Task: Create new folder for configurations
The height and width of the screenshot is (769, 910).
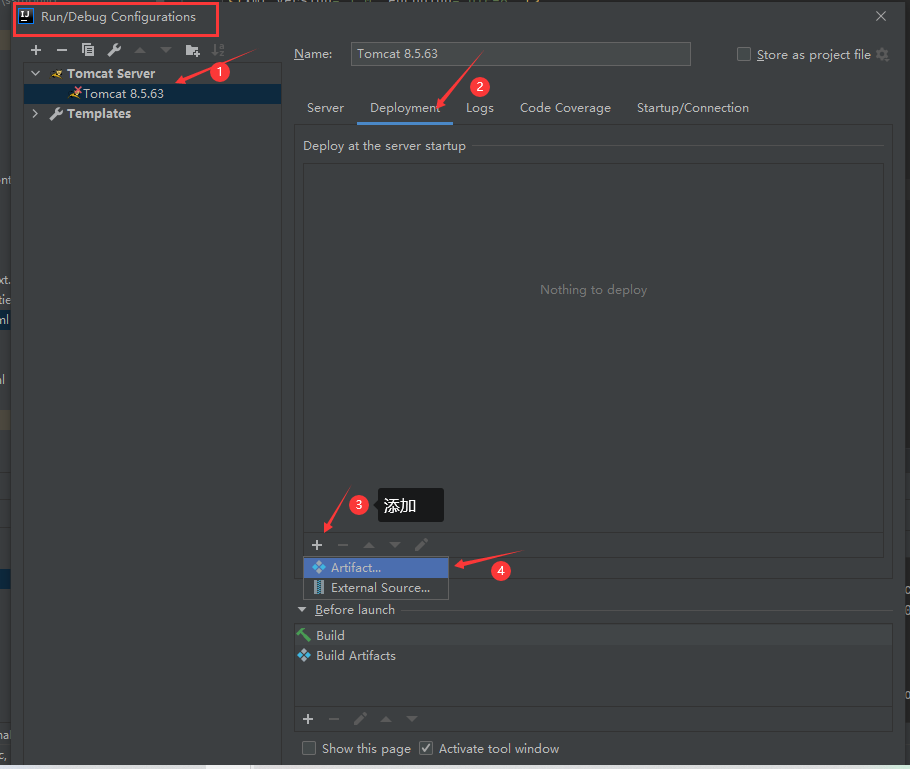Action: point(193,50)
